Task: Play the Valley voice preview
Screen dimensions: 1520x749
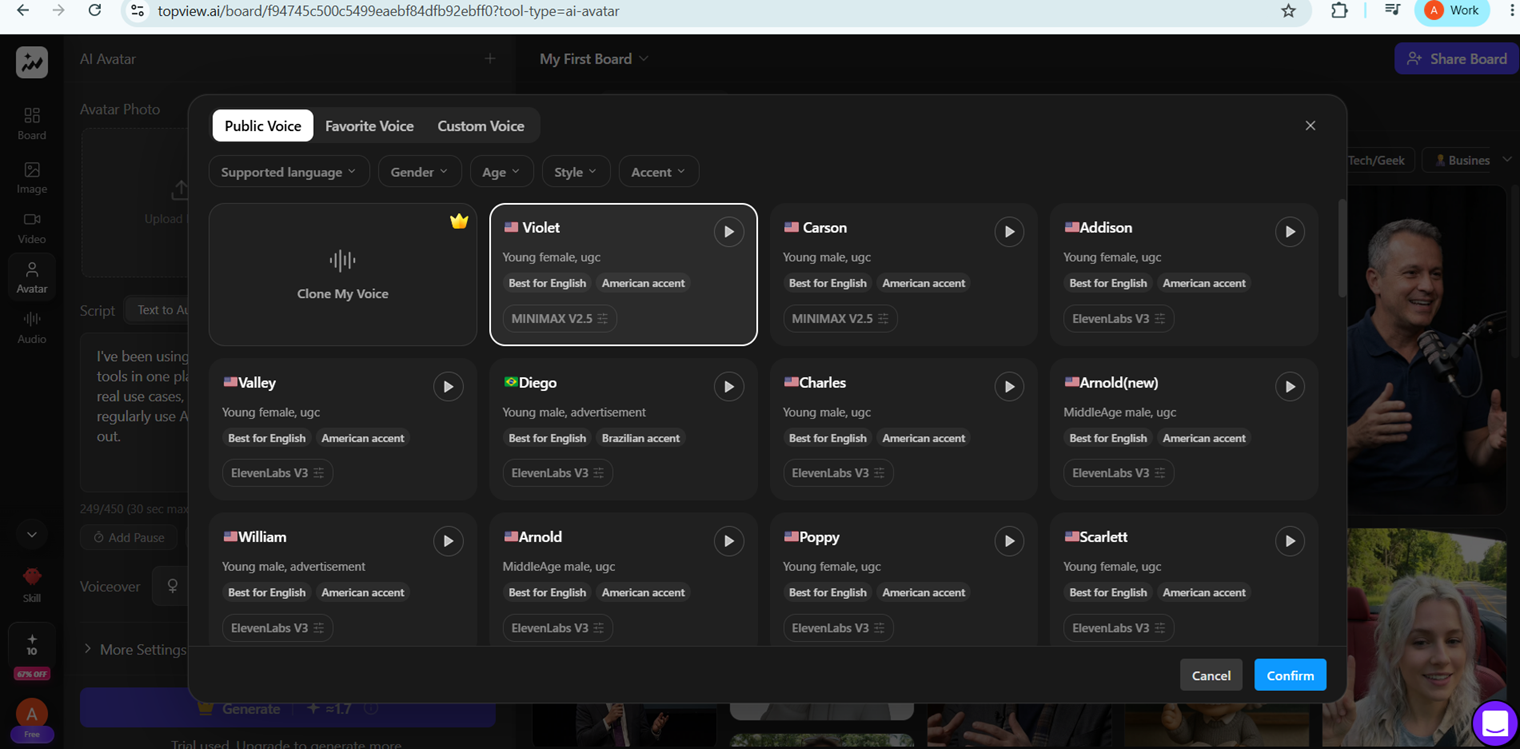Action: point(448,387)
